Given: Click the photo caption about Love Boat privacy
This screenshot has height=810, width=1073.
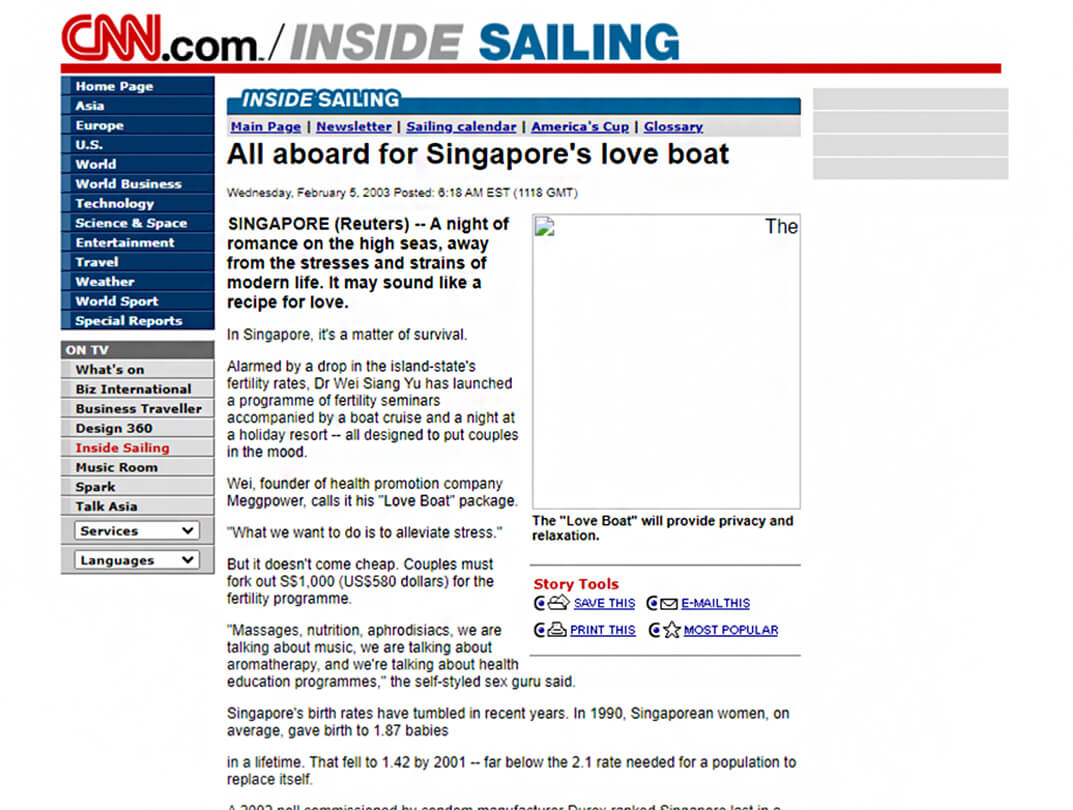Looking at the screenshot, I should click(x=662, y=528).
